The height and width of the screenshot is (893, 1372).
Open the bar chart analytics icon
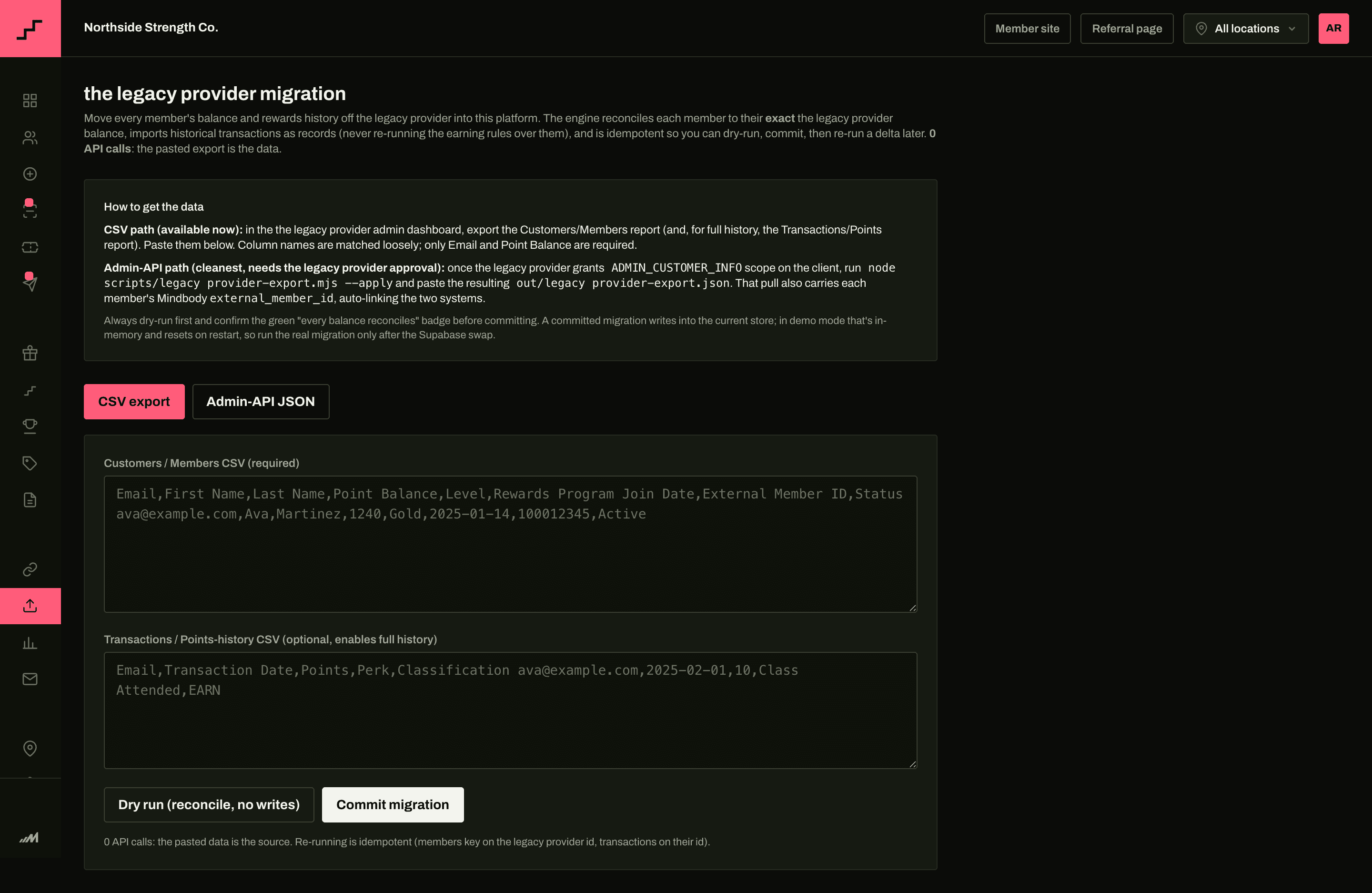coord(30,643)
